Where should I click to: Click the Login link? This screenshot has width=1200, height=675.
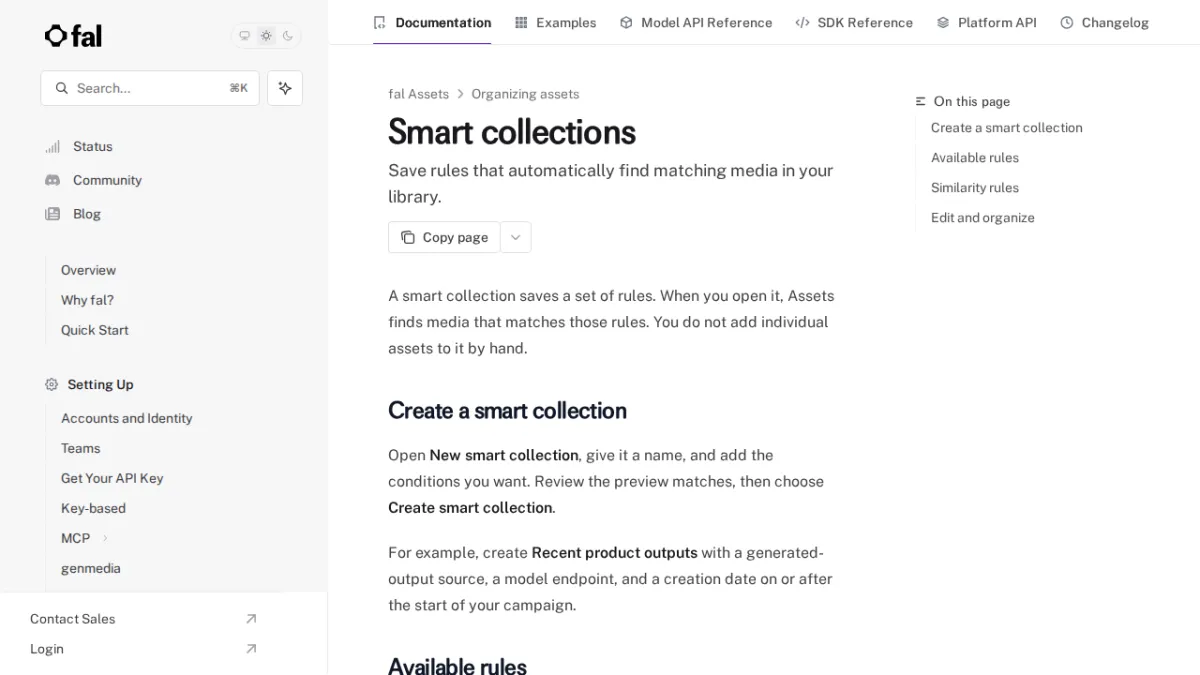tap(47, 649)
